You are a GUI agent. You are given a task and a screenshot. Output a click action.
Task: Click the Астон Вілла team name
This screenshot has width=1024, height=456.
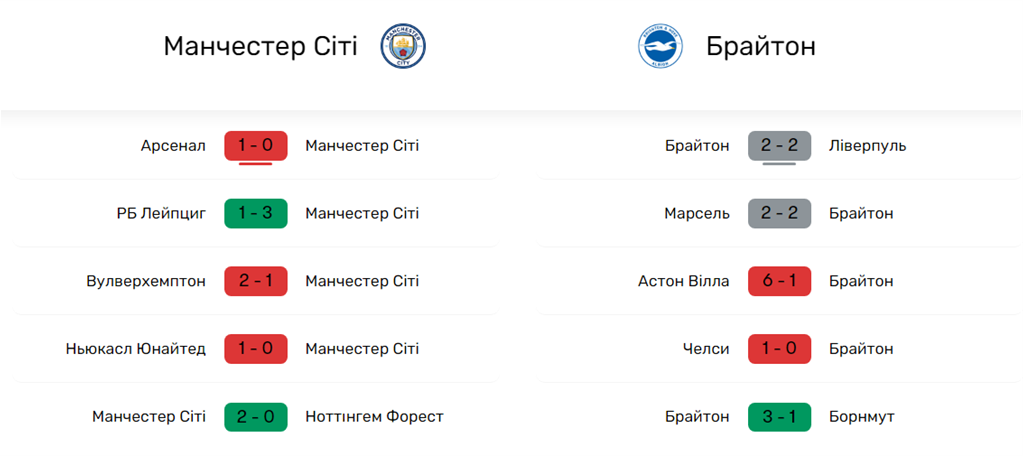click(683, 282)
